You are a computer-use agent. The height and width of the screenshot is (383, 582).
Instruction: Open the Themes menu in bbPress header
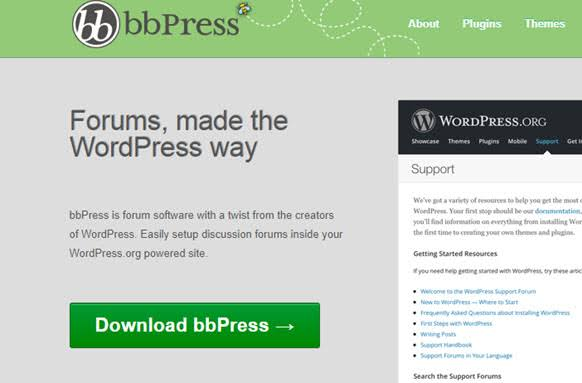[x=545, y=24]
